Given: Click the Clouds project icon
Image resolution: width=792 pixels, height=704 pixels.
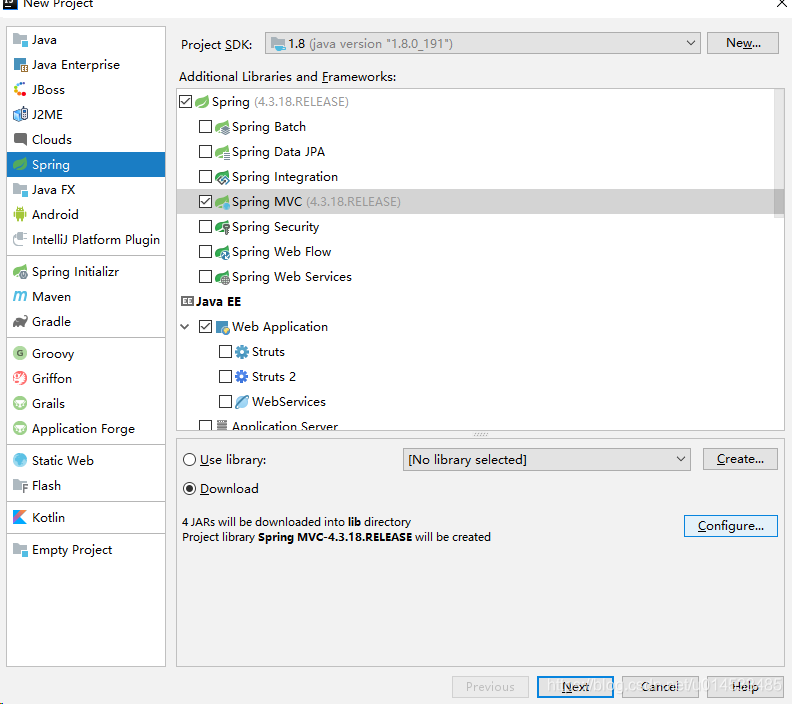Looking at the screenshot, I should pos(20,139).
